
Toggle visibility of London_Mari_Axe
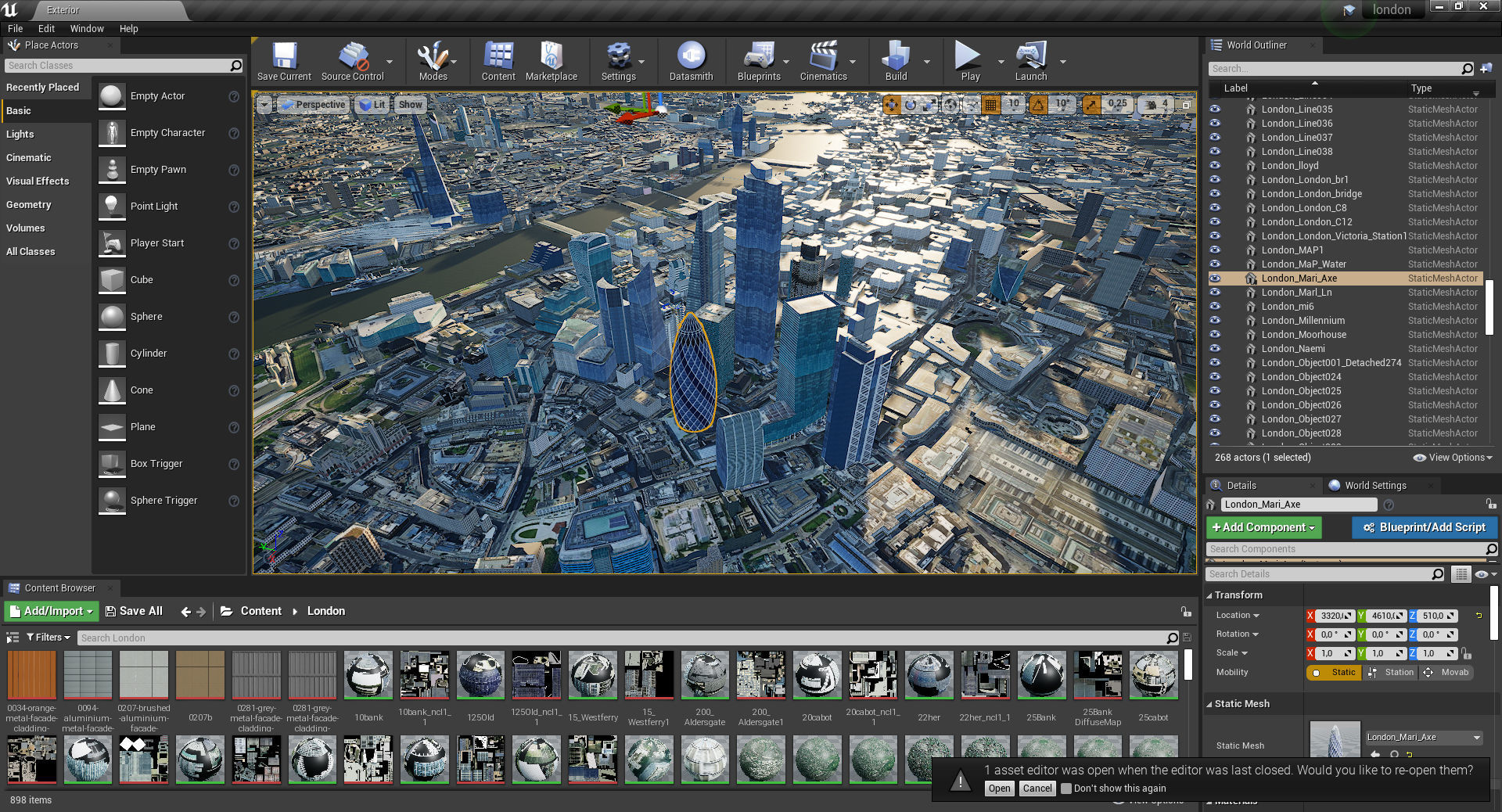tap(1215, 278)
